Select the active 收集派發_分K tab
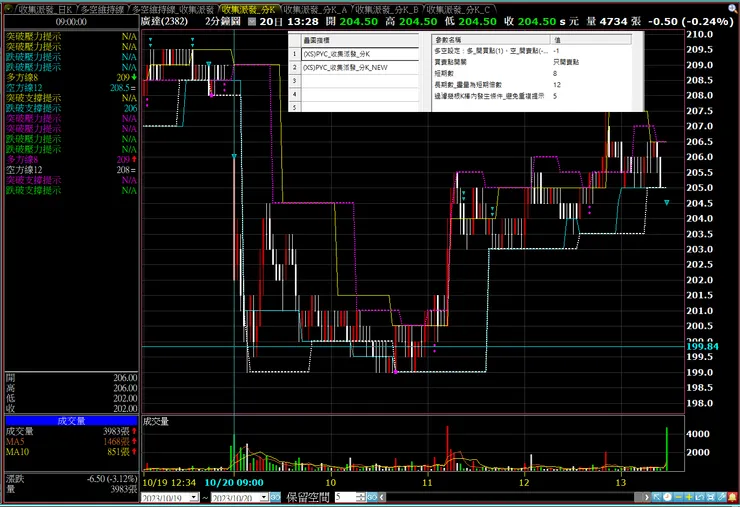The height and width of the screenshot is (507, 740). point(249,9)
